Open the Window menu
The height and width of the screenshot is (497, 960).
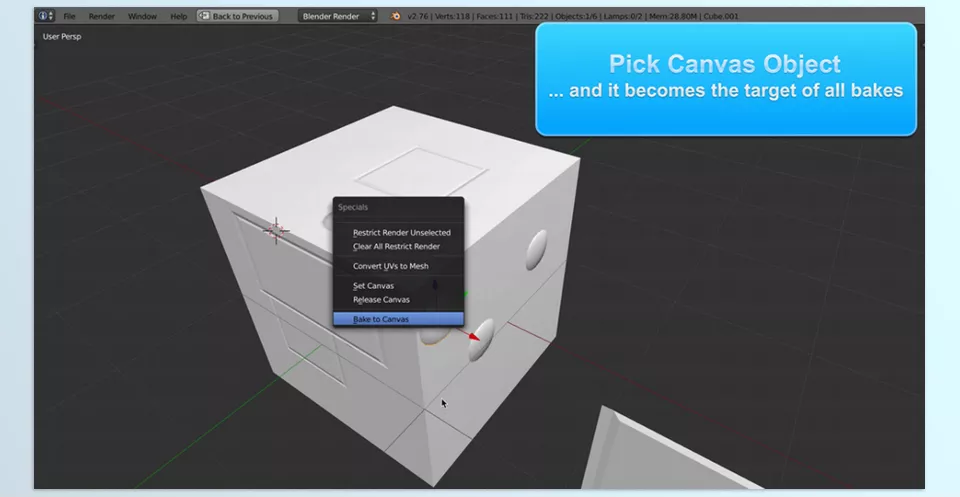point(142,17)
